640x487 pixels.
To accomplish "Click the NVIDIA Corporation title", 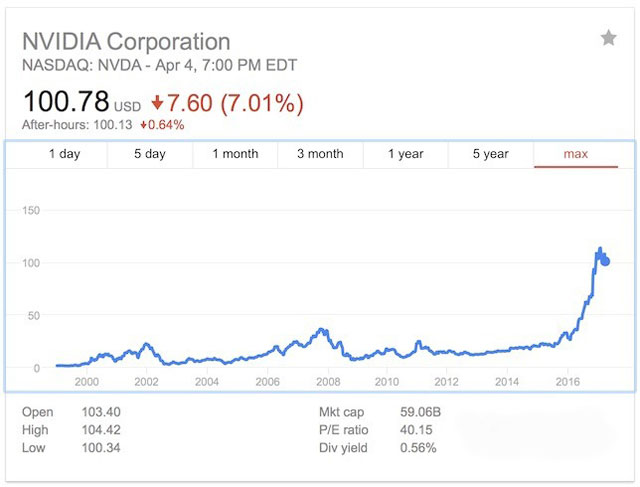I will (x=126, y=42).
